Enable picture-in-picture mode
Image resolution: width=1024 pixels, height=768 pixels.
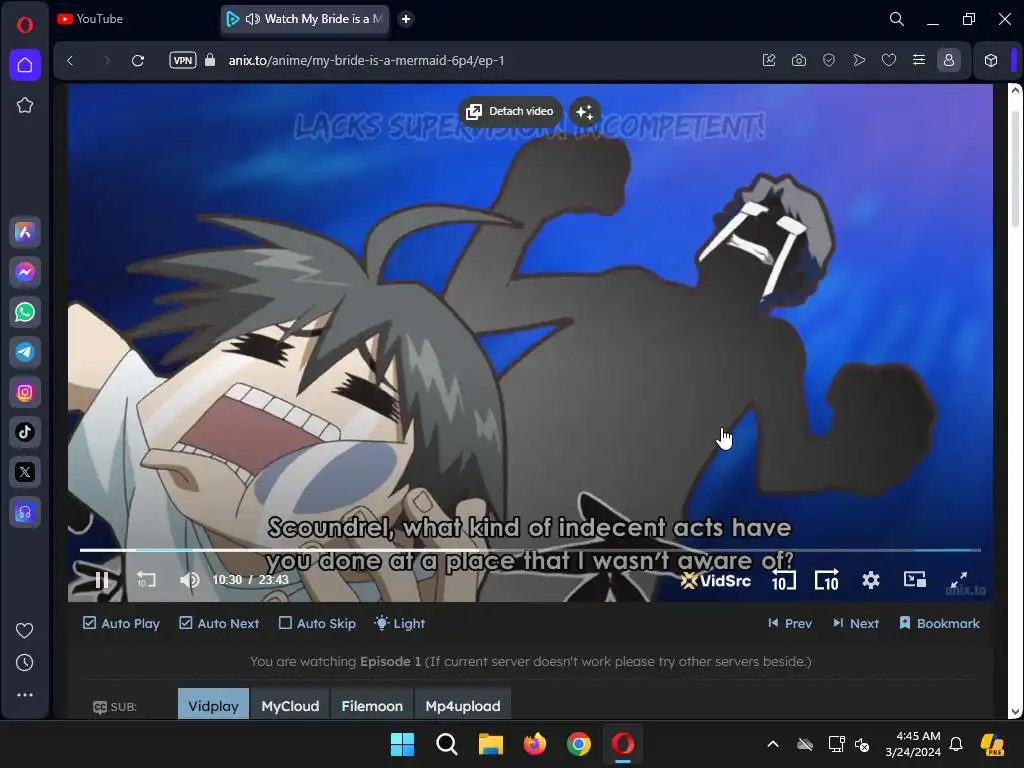click(x=914, y=580)
